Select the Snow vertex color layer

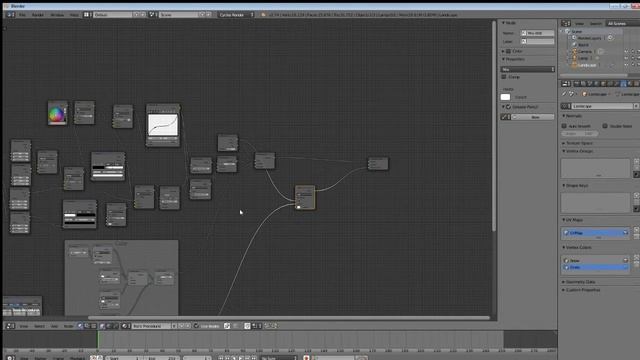(595, 260)
